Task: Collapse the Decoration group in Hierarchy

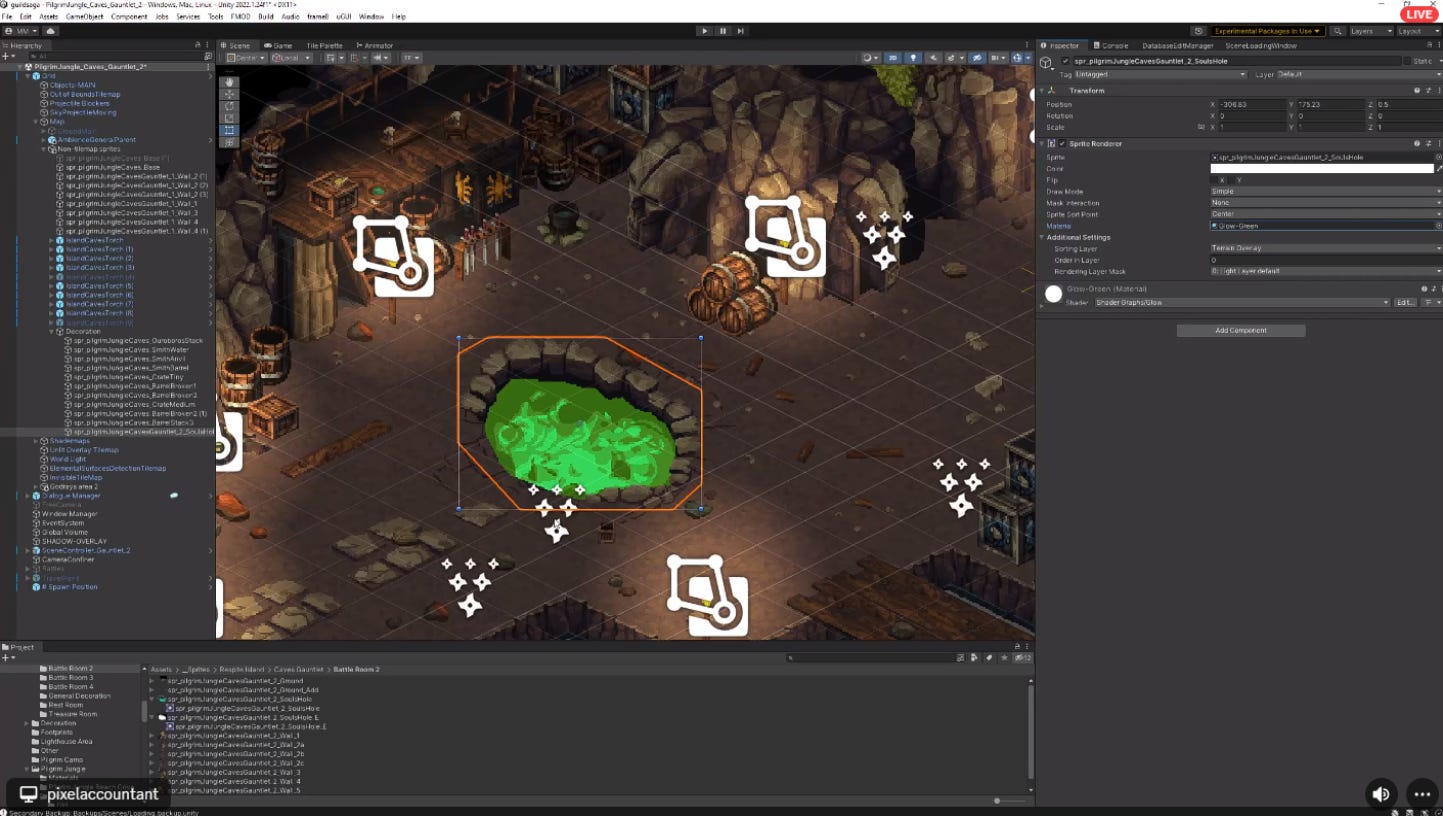Action: (x=52, y=331)
